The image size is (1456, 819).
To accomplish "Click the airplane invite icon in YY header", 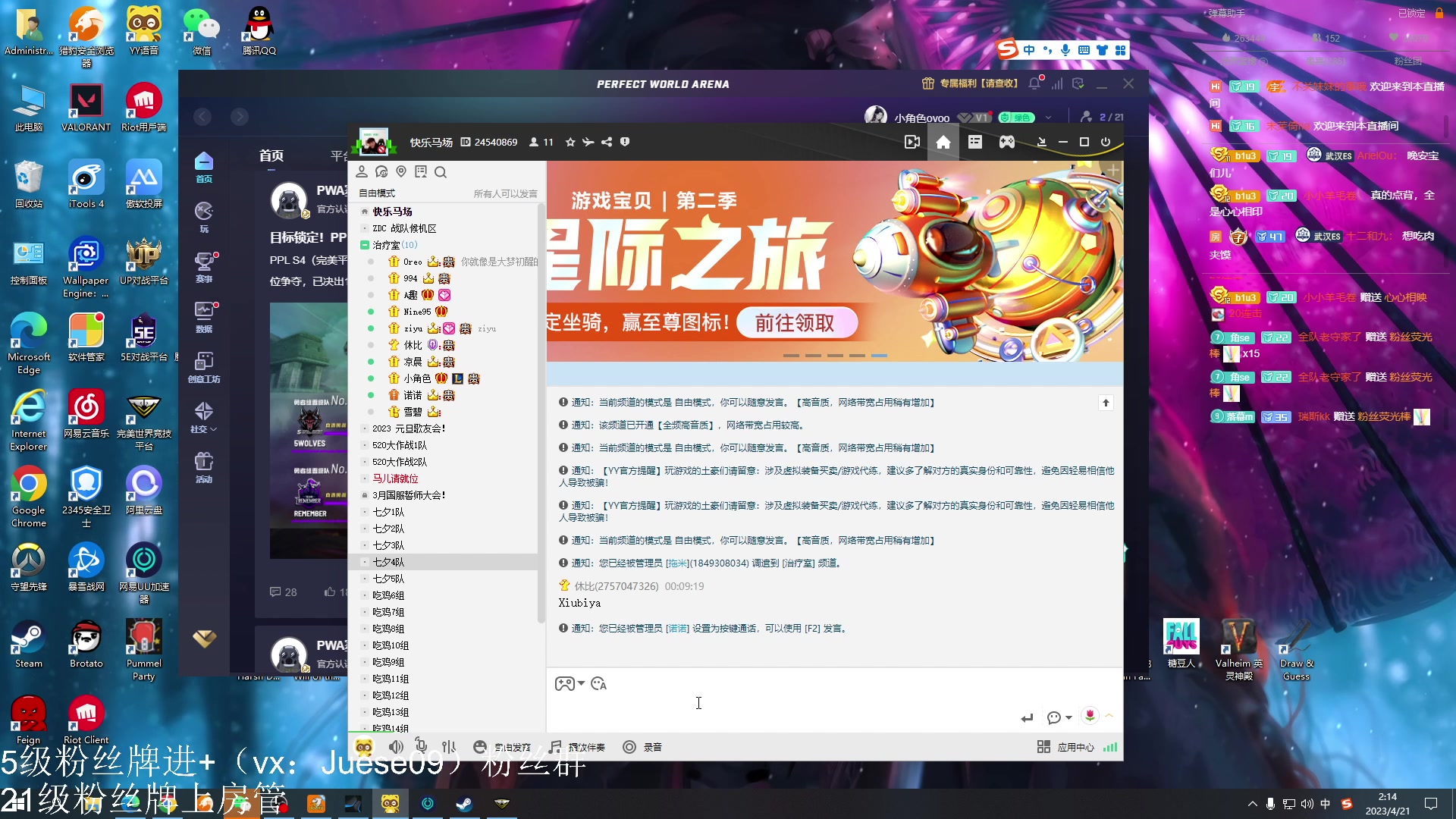I will [x=588, y=142].
